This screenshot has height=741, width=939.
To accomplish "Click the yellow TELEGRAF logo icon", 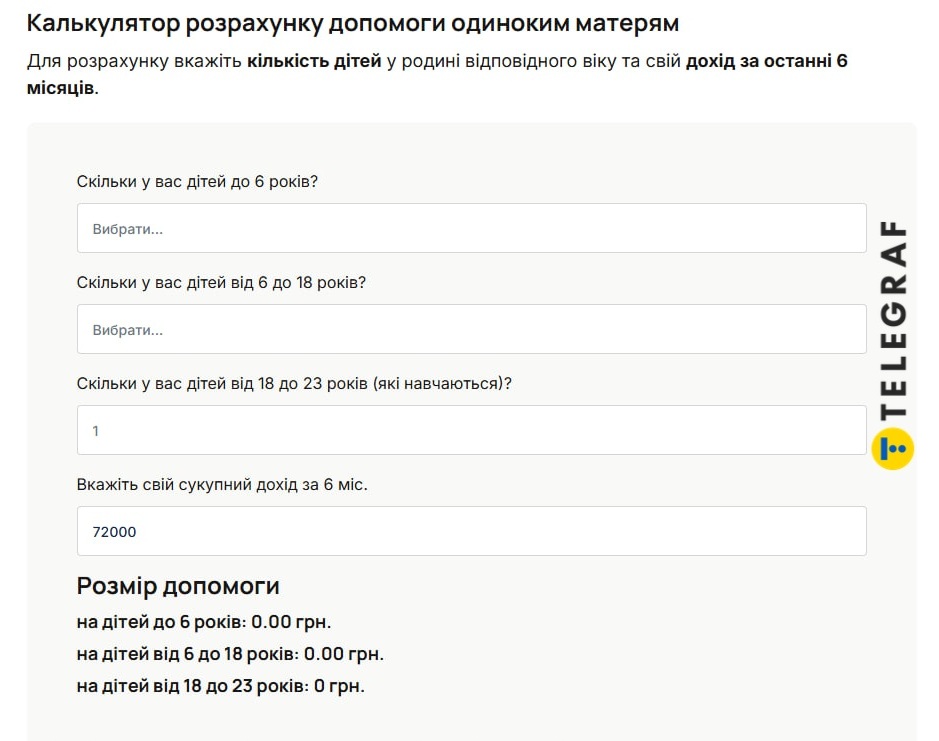I will click(x=892, y=449).
